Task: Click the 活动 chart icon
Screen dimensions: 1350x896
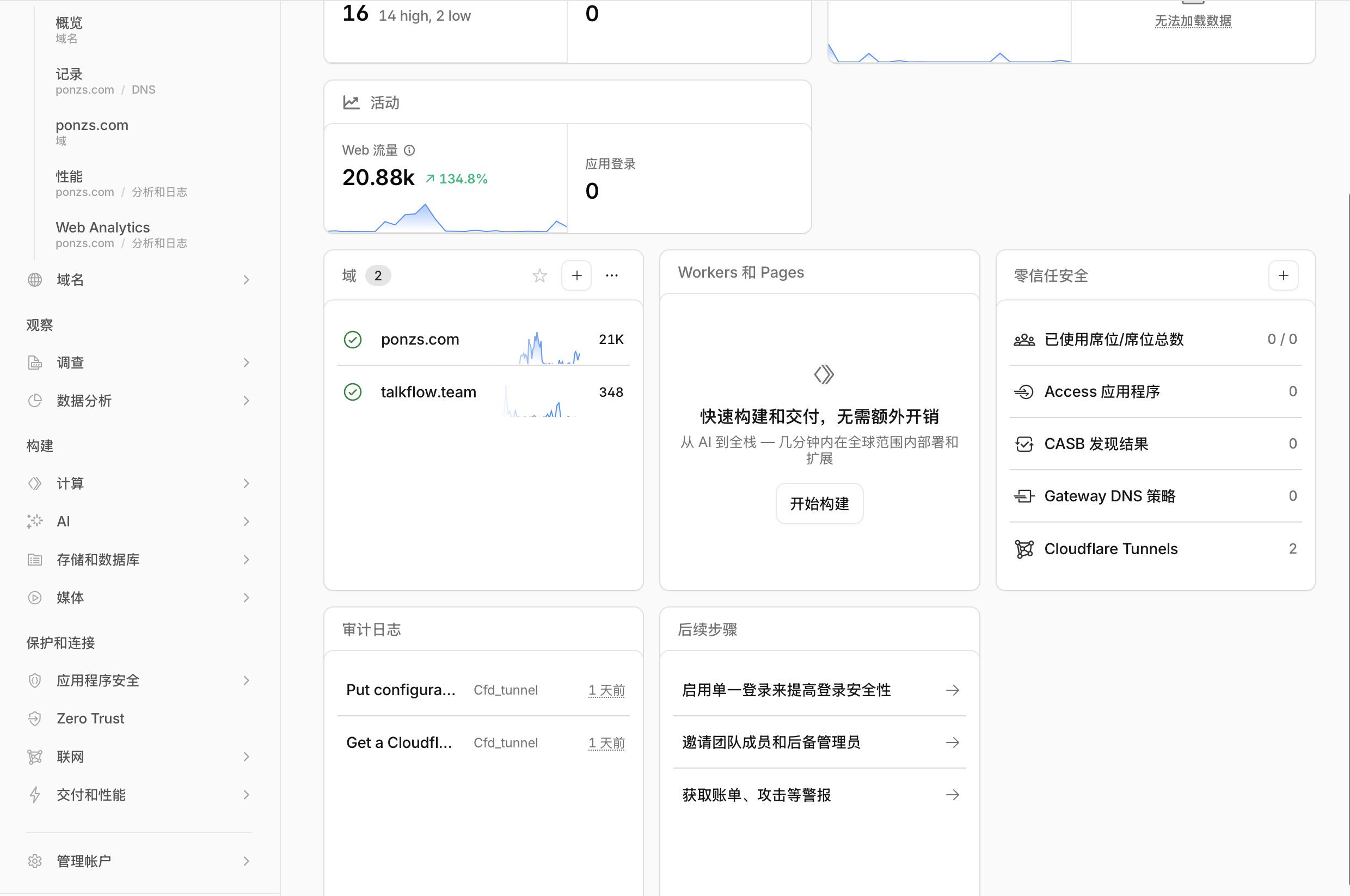Action: 351,102
